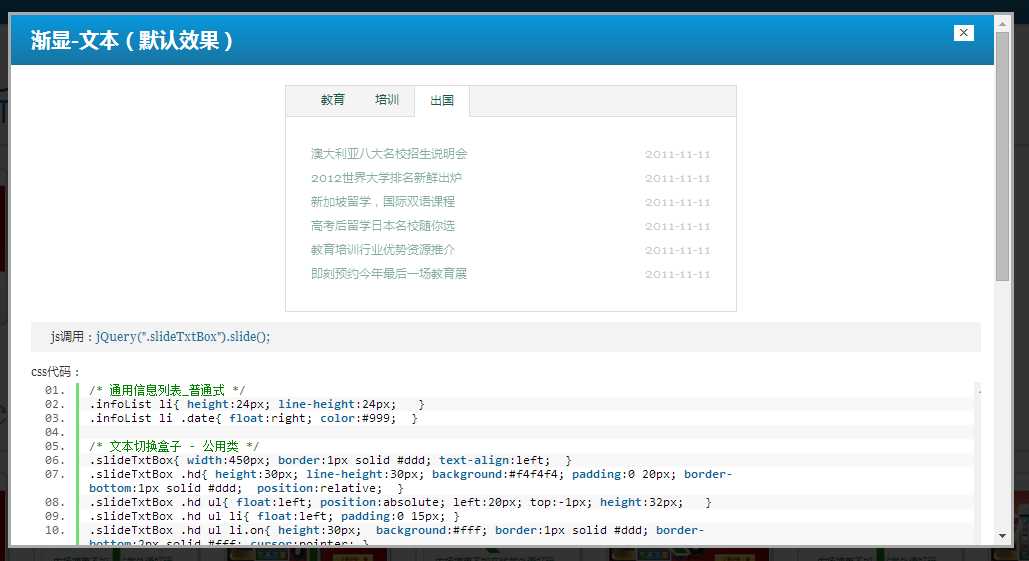Click the comment 通用信息列表_普通式
Image resolution: width=1029 pixels, height=561 pixels.
(167, 390)
